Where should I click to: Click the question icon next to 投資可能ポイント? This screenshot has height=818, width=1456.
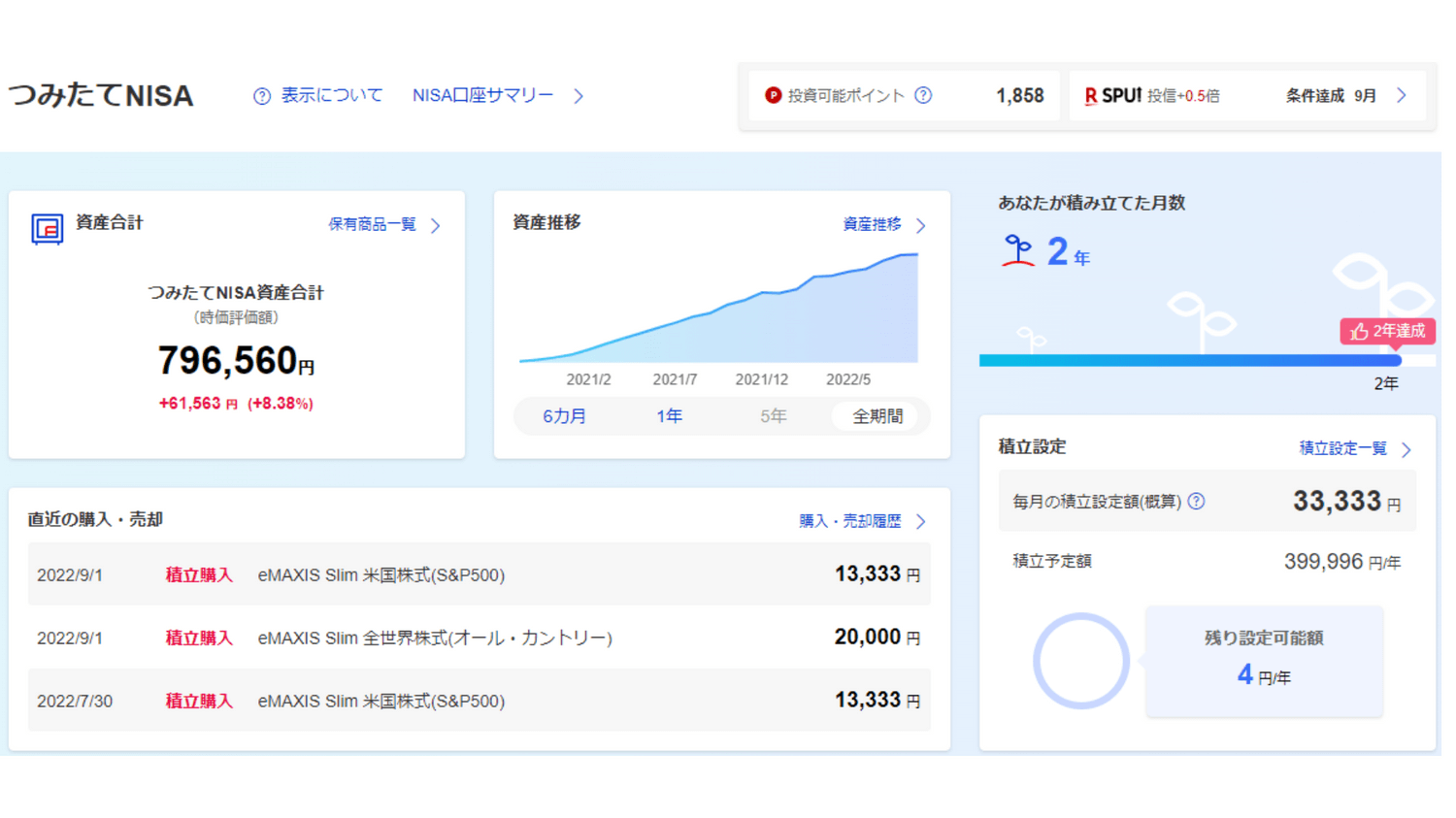[x=923, y=95]
